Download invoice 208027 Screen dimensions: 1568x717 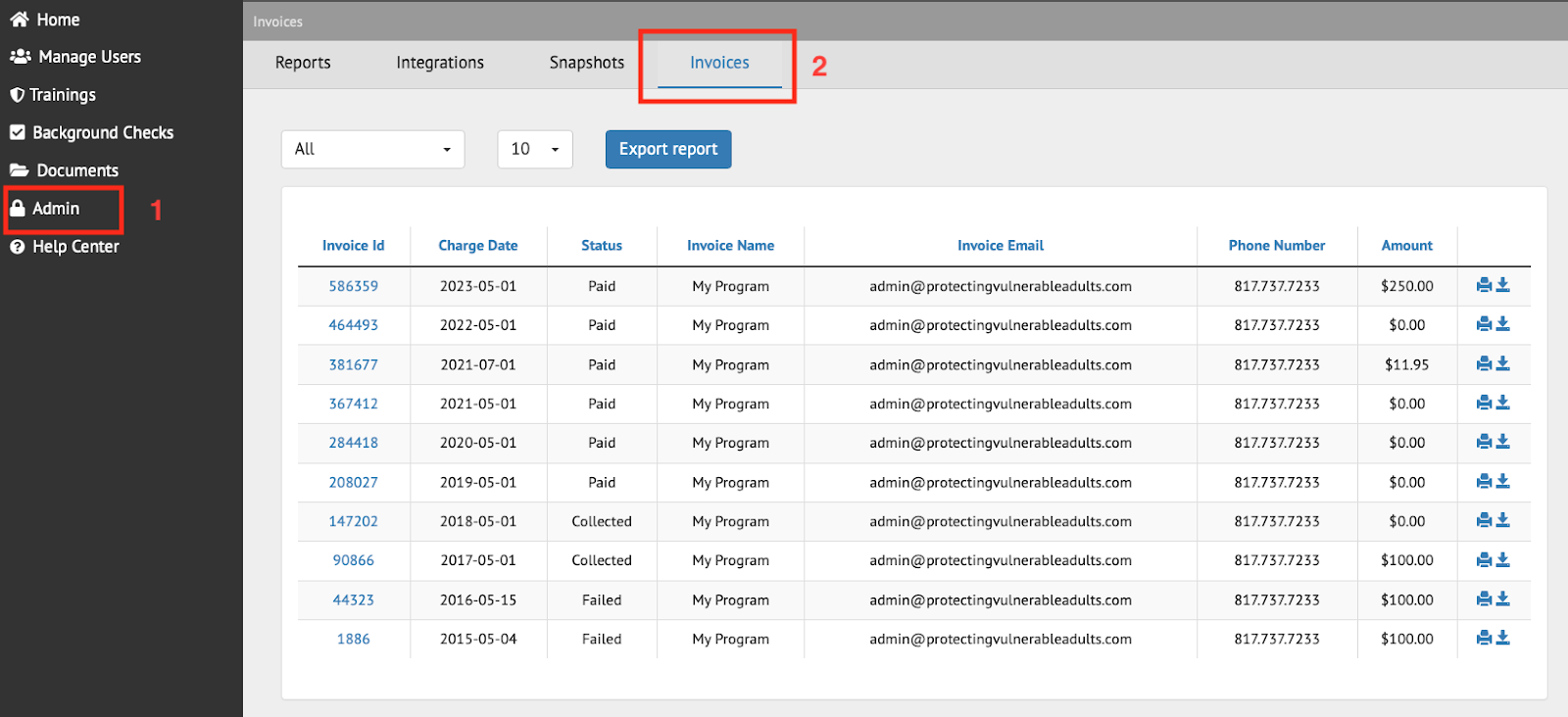(x=1503, y=481)
